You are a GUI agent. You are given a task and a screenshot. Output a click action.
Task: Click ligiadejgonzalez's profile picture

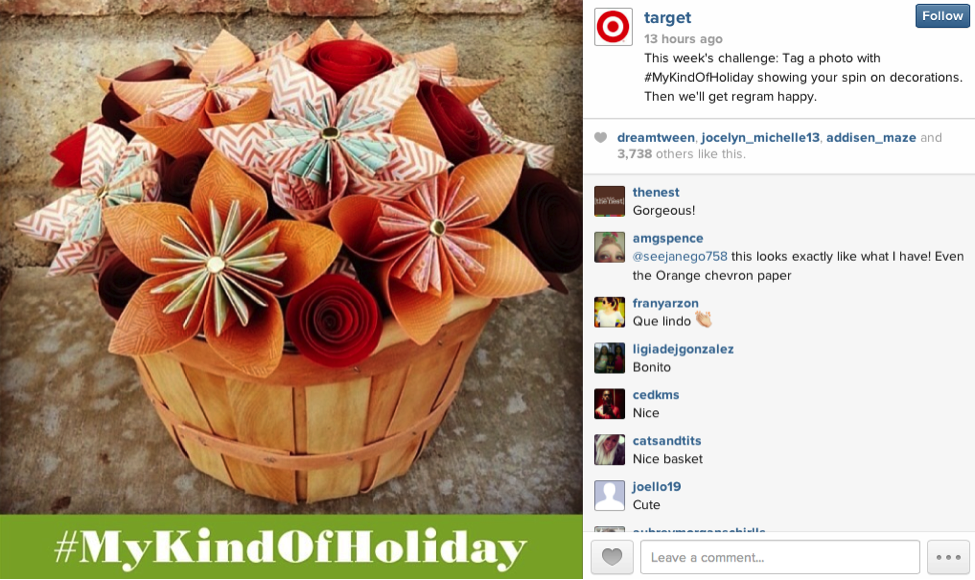click(x=609, y=358)
